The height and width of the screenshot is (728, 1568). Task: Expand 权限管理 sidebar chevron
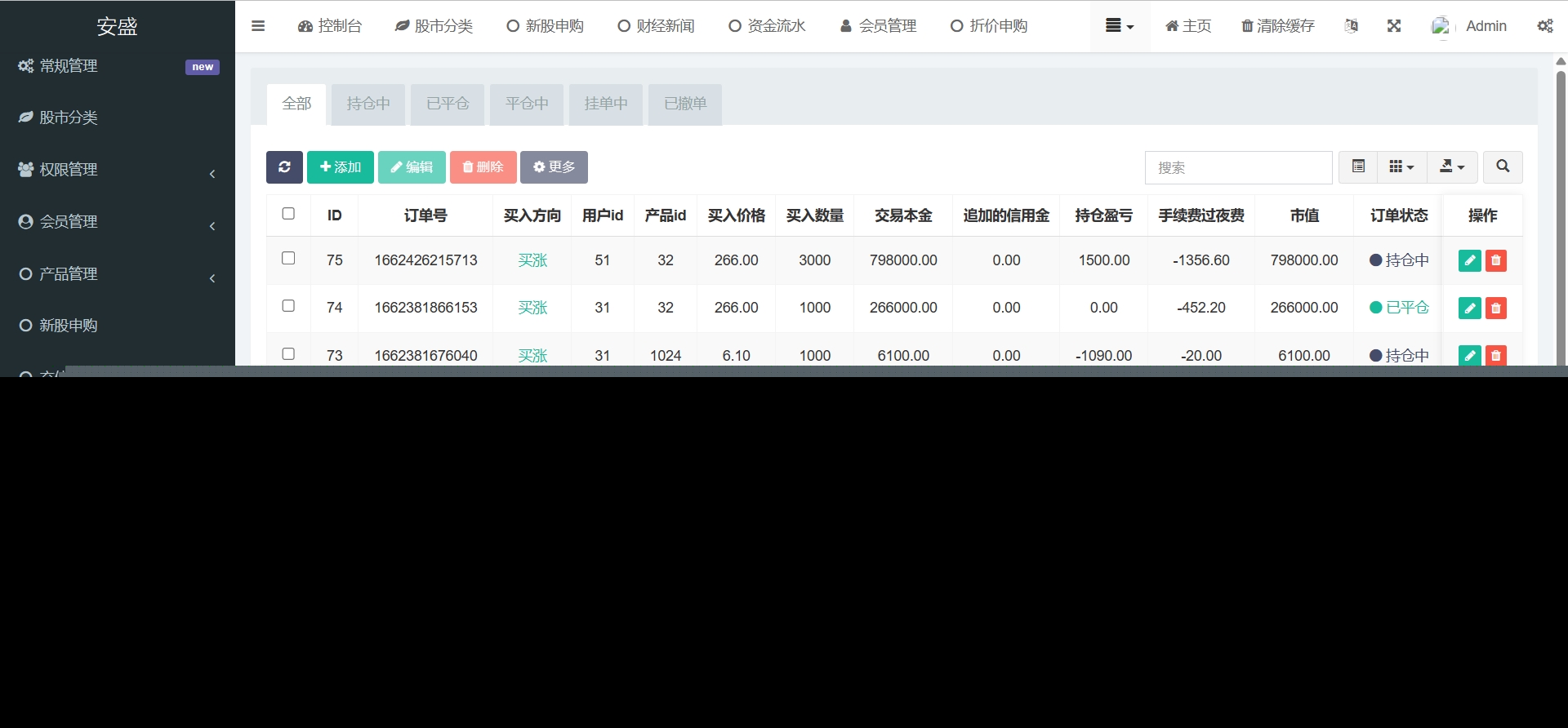212,174
